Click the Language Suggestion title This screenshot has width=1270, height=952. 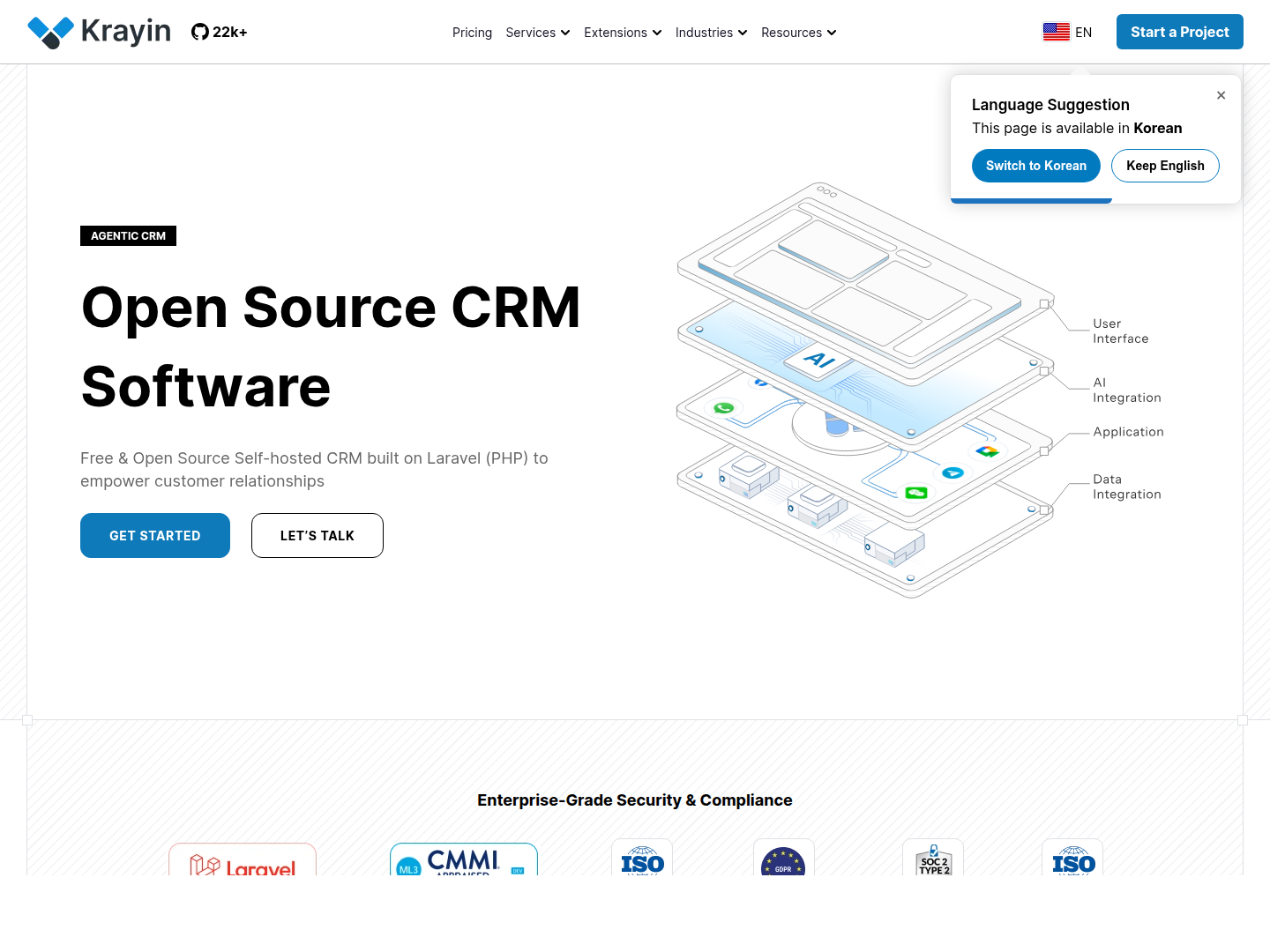(1050, 105)
